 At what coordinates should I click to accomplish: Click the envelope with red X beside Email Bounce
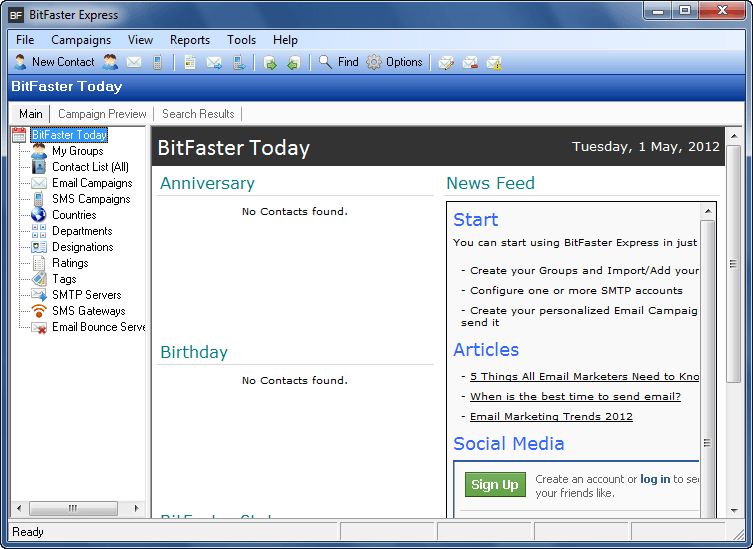pyautogui.click(x=39, y=328)
